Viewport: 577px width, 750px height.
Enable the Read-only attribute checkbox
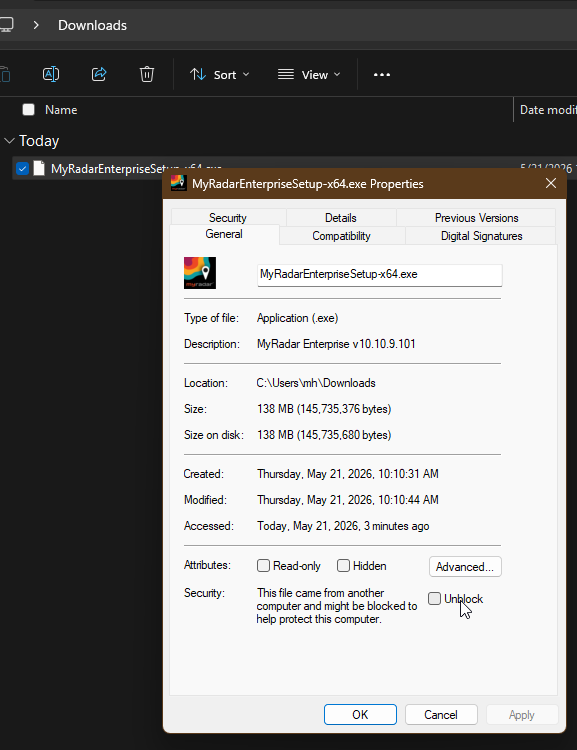pos(264,566)
